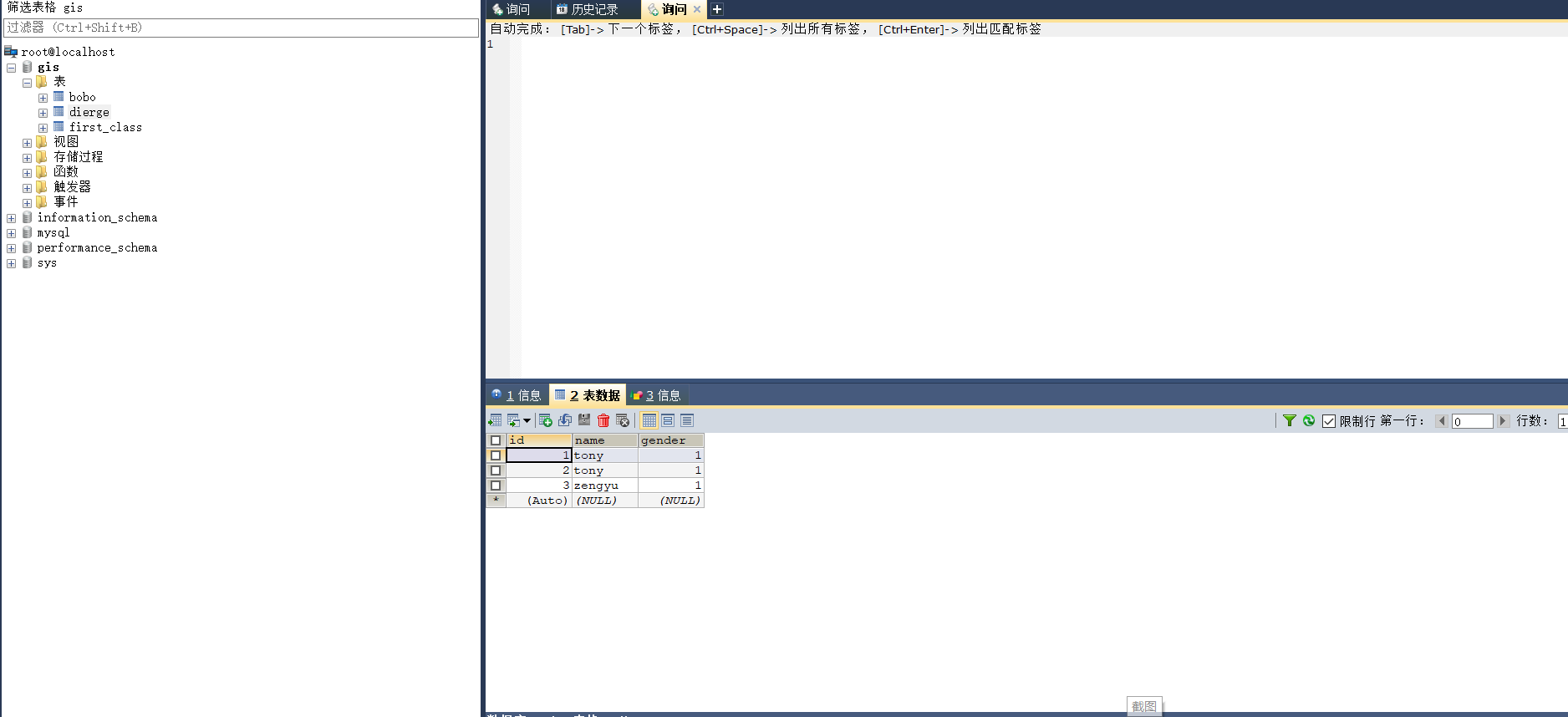Image resolution: width=1568 pixels, height=717 pixels.
Task: Switch to form view mode icon
Action: [x=668, y=420]
